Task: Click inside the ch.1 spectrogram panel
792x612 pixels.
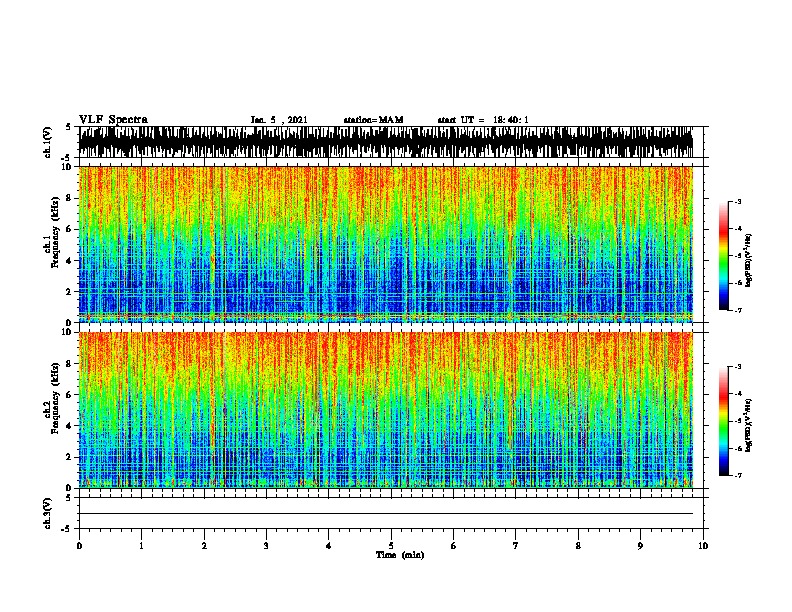Action: 386,244
